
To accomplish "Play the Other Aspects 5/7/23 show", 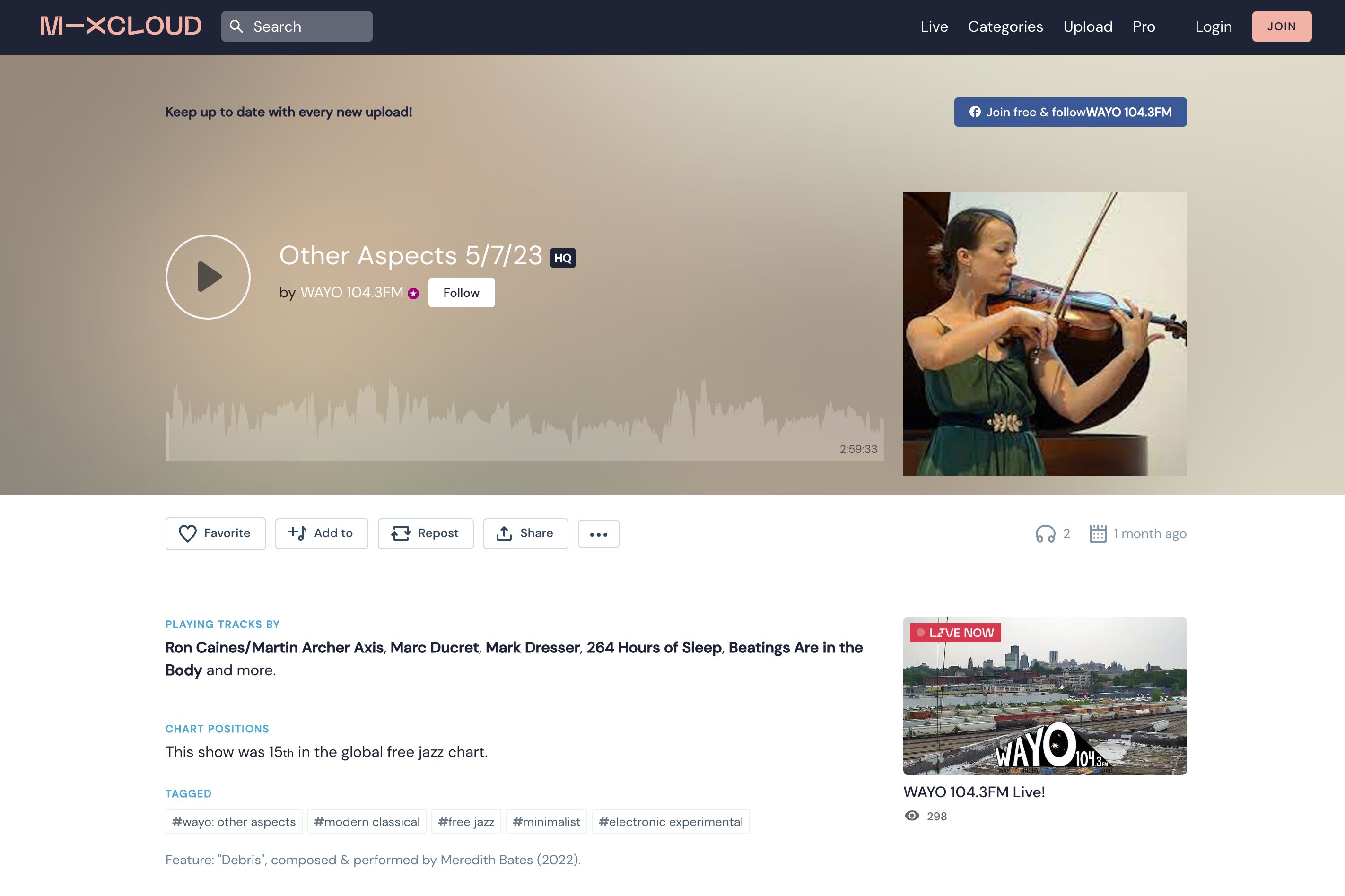I will [208, 277].
